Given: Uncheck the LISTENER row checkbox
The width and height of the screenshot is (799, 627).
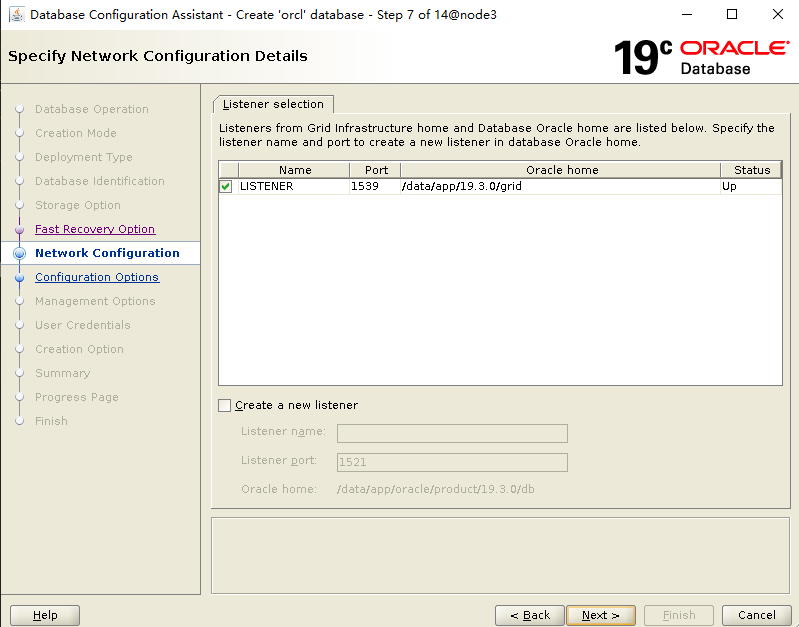Looking at the screenshot, I should point(226,187).
